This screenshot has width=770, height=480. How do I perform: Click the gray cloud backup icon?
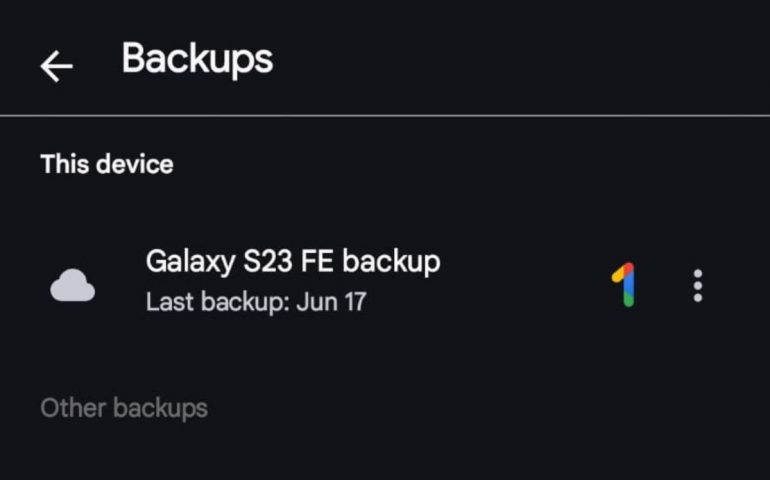(x=73, y=287)
